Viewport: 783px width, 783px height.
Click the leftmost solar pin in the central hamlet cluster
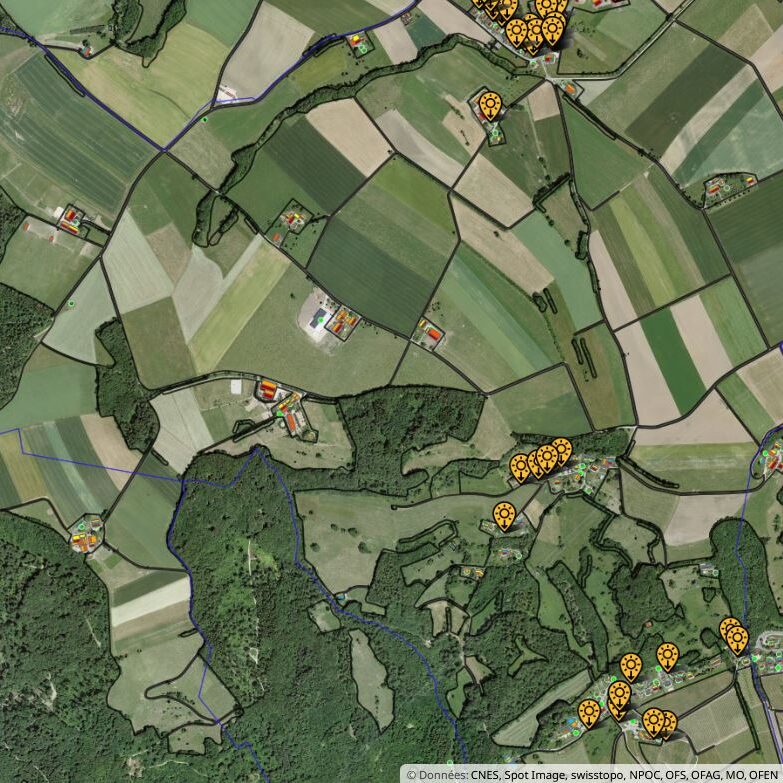pos(520,468)
